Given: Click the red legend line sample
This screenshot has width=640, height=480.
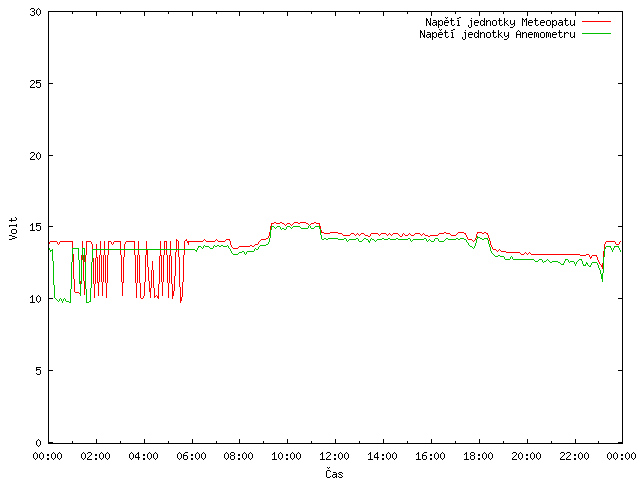Looking at the screenshot, I should pyautogui.click(x=596, y=22).
